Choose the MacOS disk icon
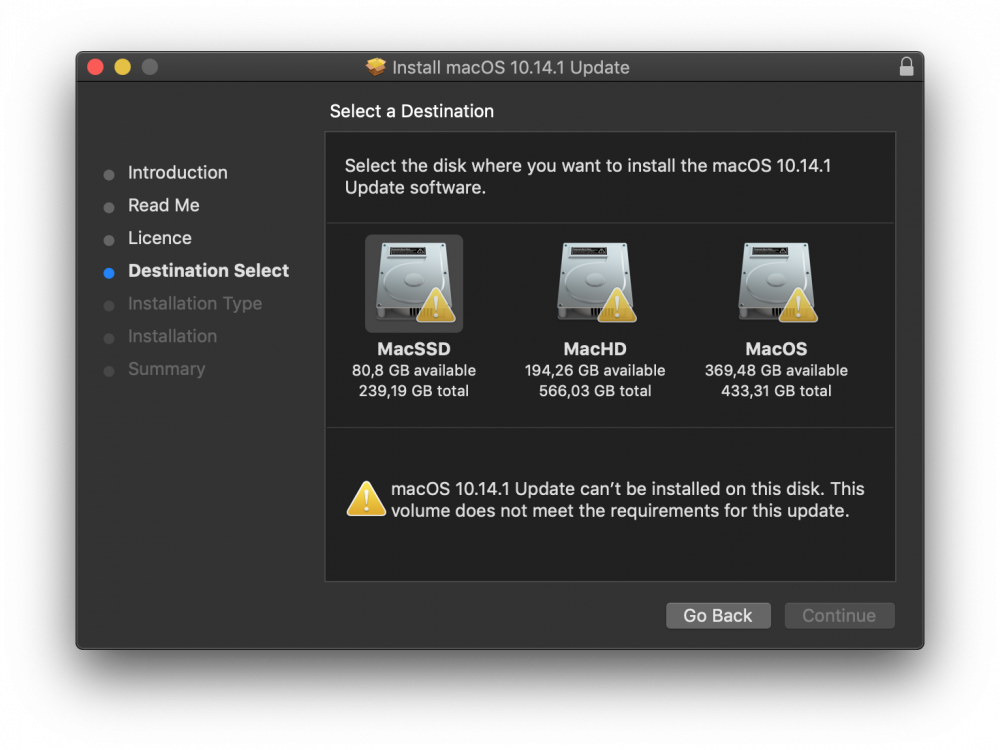This screenshot has height=750, width=1000. (x=776, y=283)
